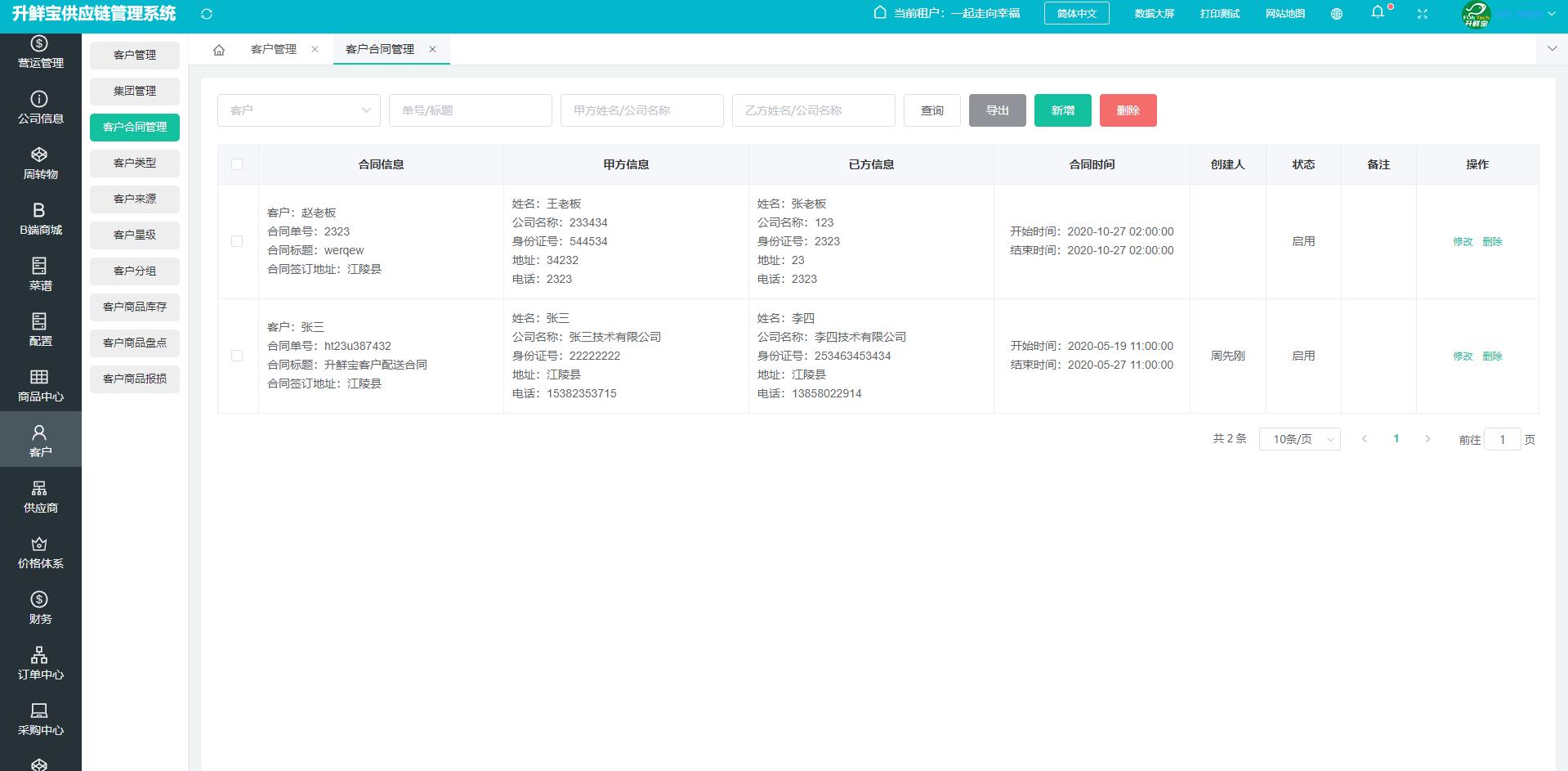Open the 10条/页 page size dropdown

click(1299, 439)
